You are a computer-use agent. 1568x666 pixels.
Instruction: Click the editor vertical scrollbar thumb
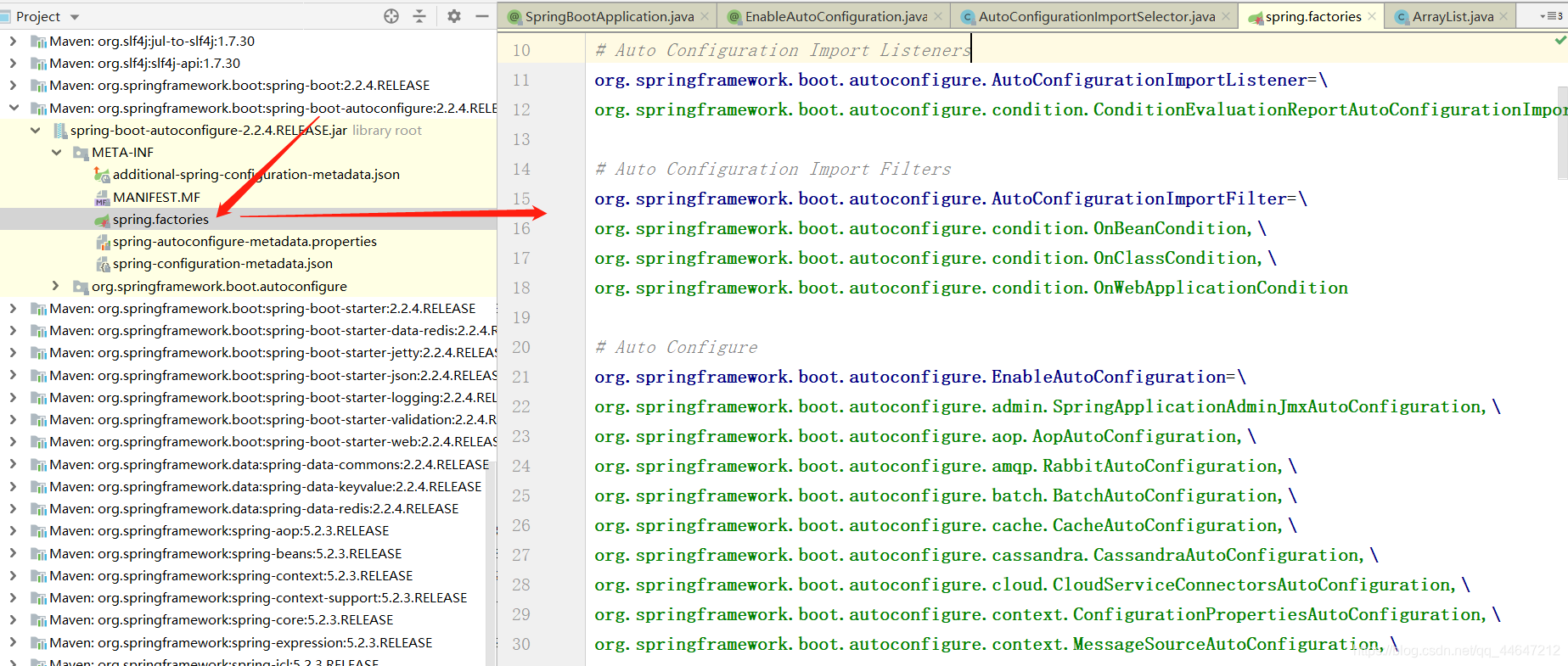1563,132
